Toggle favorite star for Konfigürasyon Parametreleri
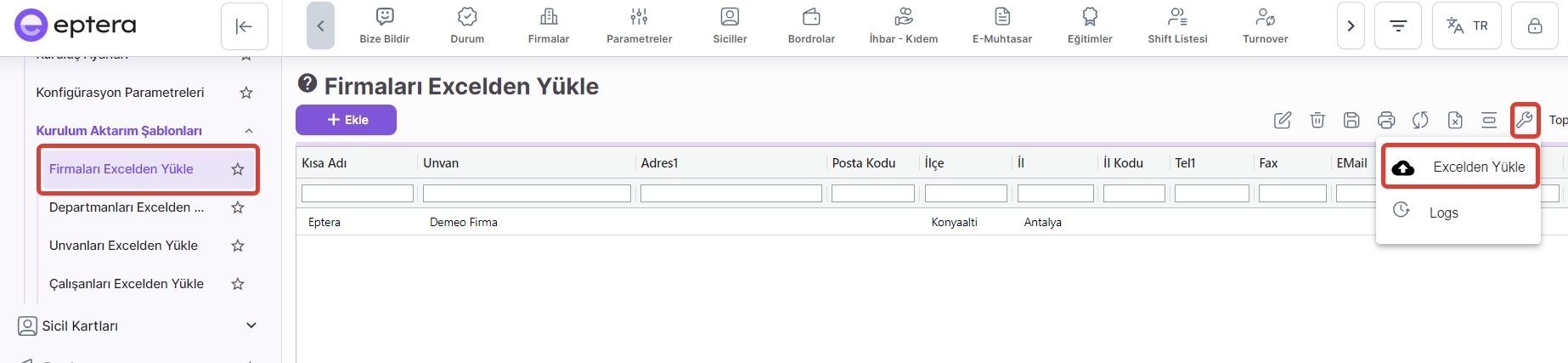The width and height of the screenshot is (1568, 363). (246, 93)
